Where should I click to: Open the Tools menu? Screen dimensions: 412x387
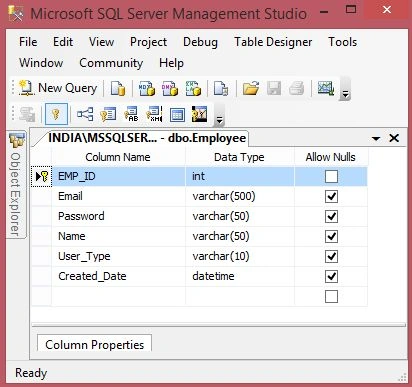pyautogui.click(x=342, y=42)
